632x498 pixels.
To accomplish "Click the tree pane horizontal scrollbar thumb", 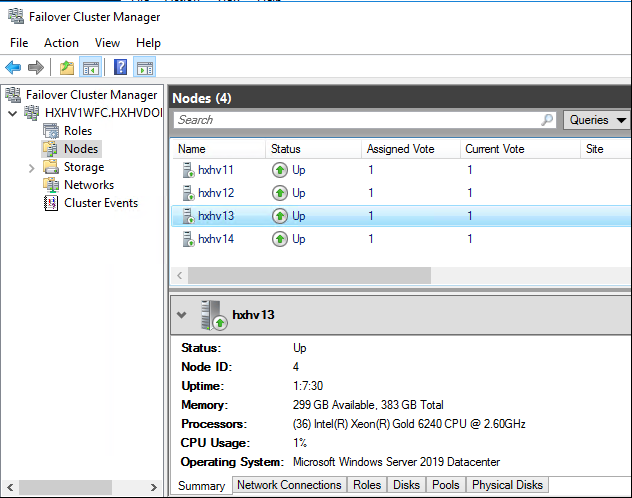I will [x=65, y=487].
